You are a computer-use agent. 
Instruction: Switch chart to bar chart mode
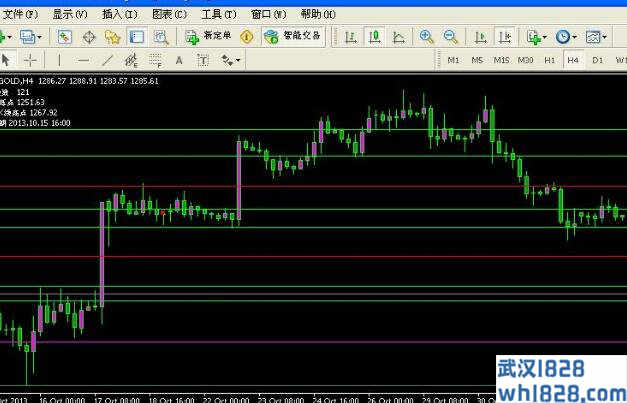(351, 37)
